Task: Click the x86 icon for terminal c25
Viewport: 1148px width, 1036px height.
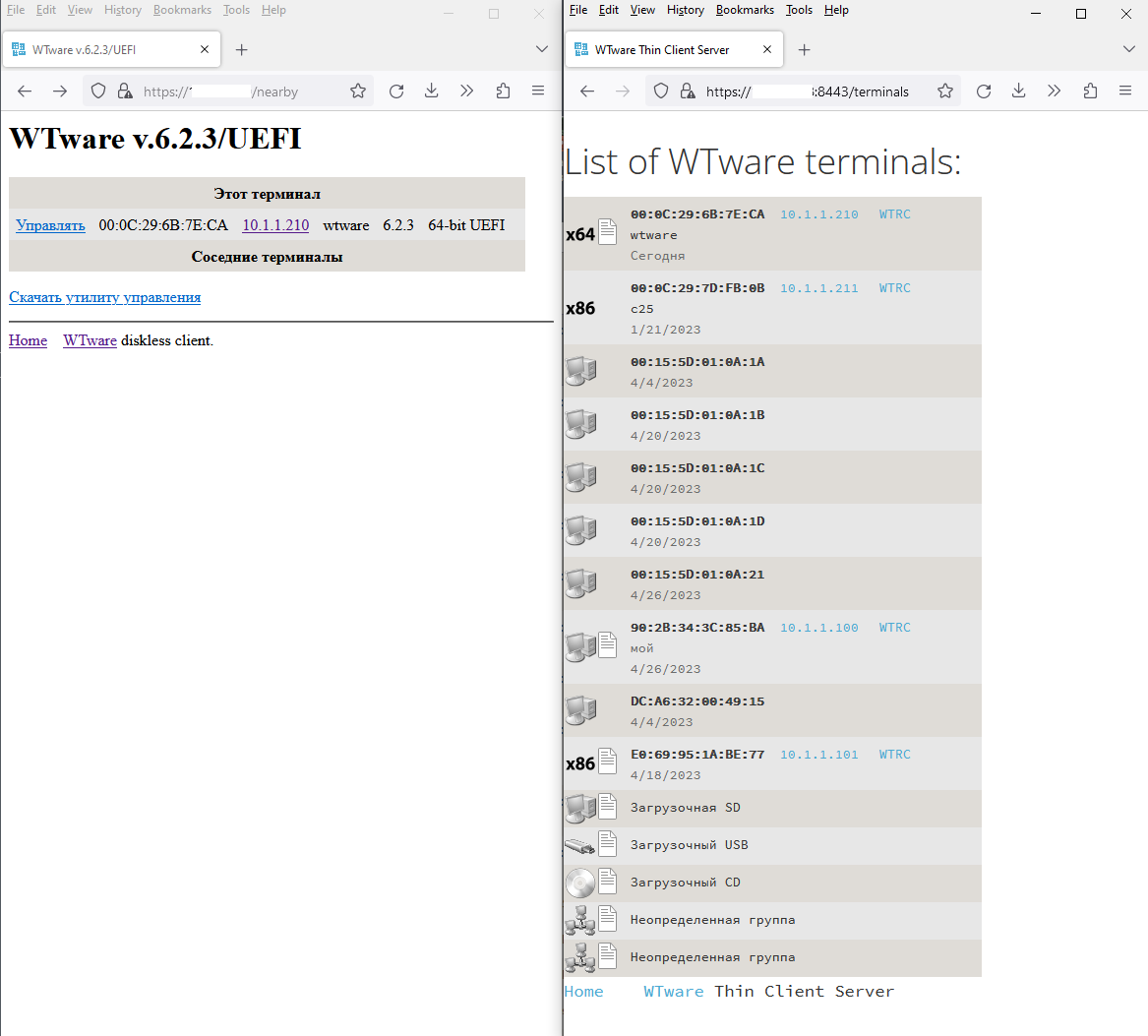Action: pos(580,308)
